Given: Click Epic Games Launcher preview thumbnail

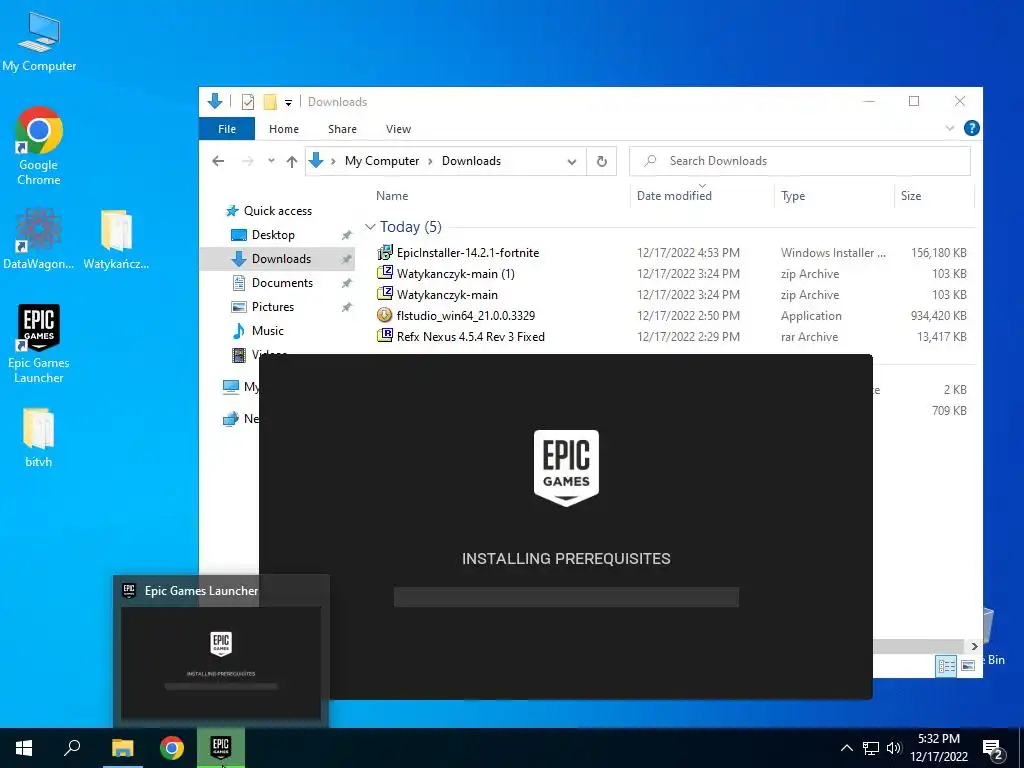Looking at the screenshot, I should [x=221, y=662].
